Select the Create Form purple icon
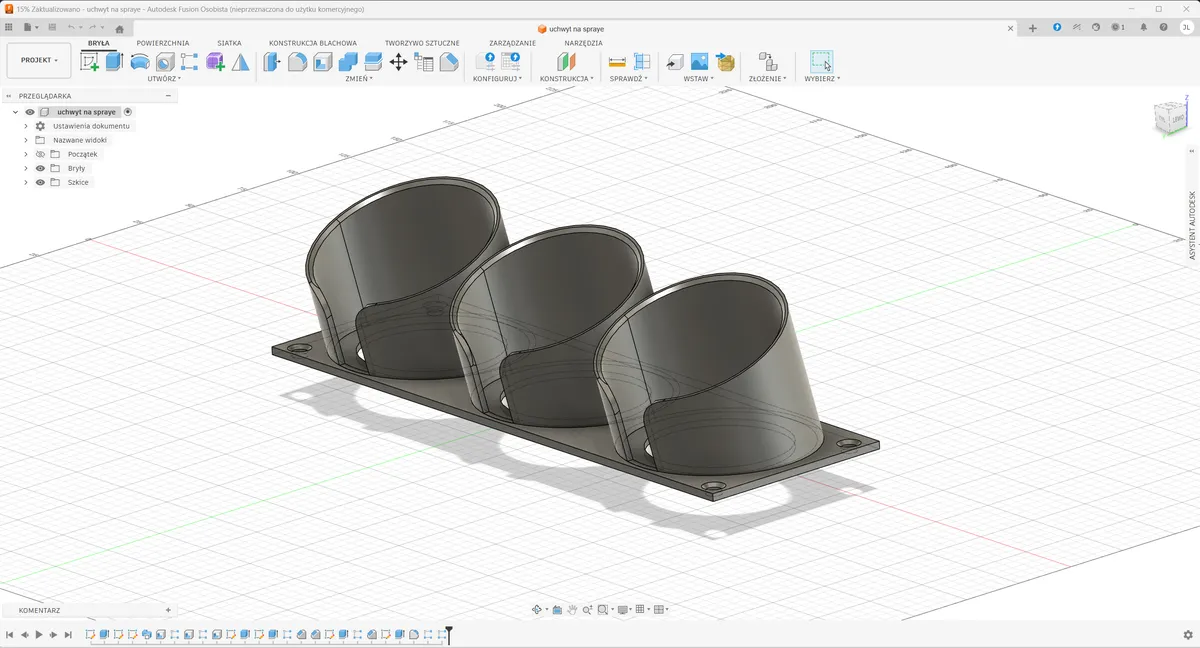This screenshot has height=648, width=1200. click(215, 62)
